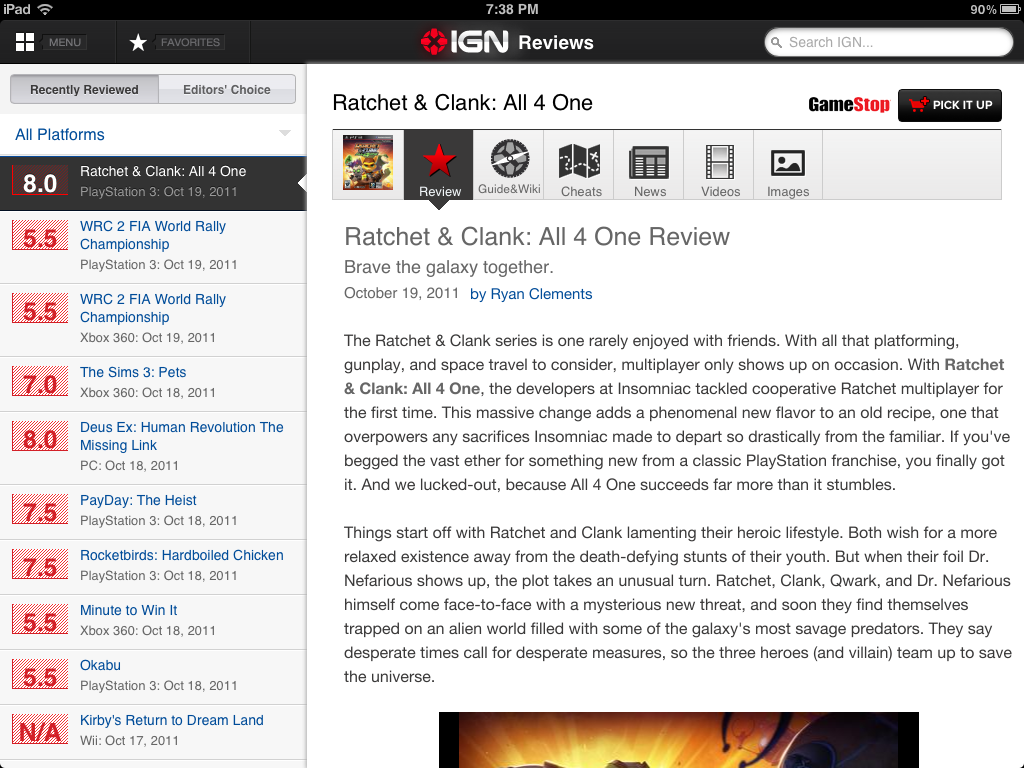Open the Videos filmstrip icon
Image resolution: width=1024 pixels, height=768 pixels.
pyautogui.click(x=720, y=165)
